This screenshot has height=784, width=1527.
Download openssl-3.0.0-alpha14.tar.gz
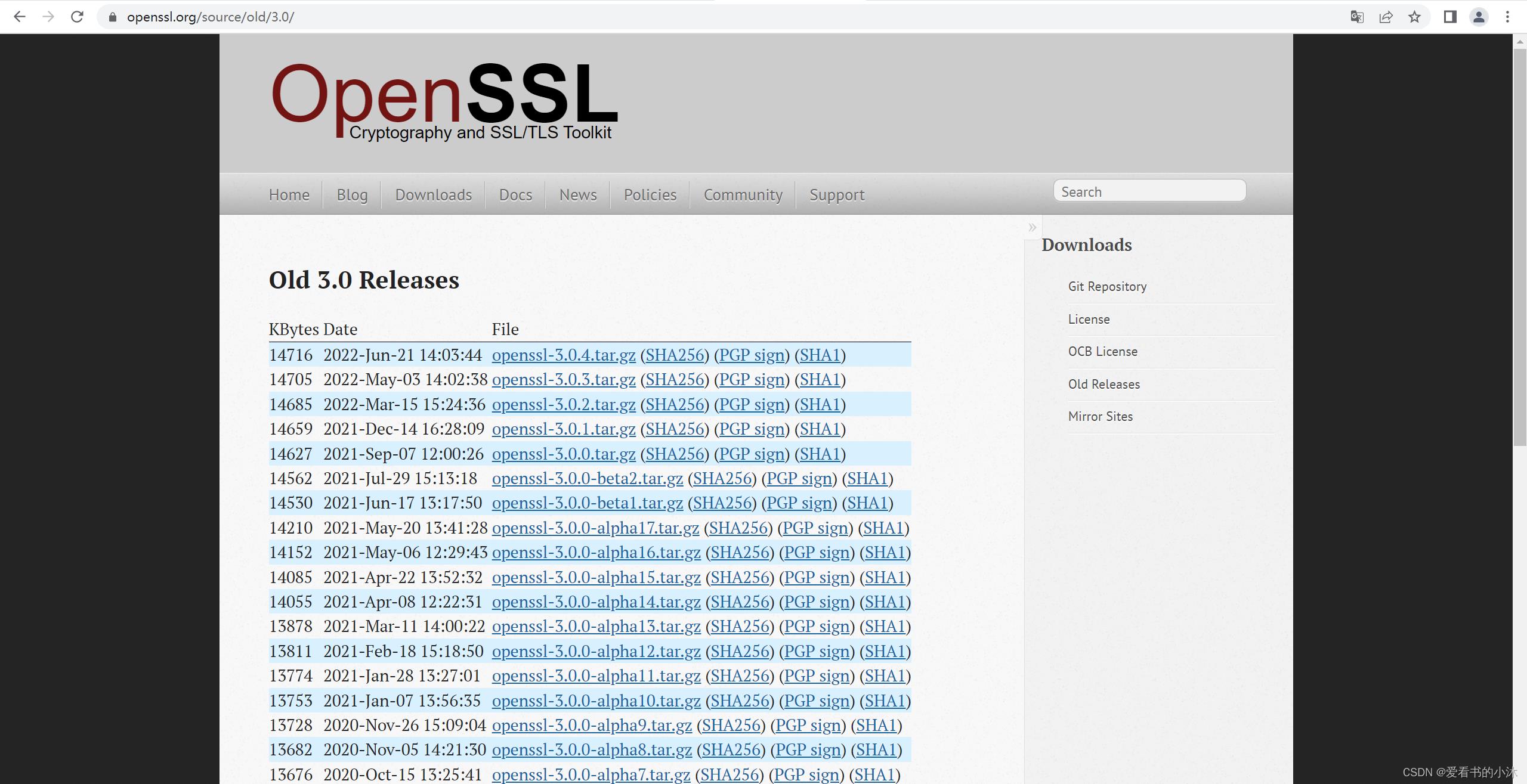(596, 602)
